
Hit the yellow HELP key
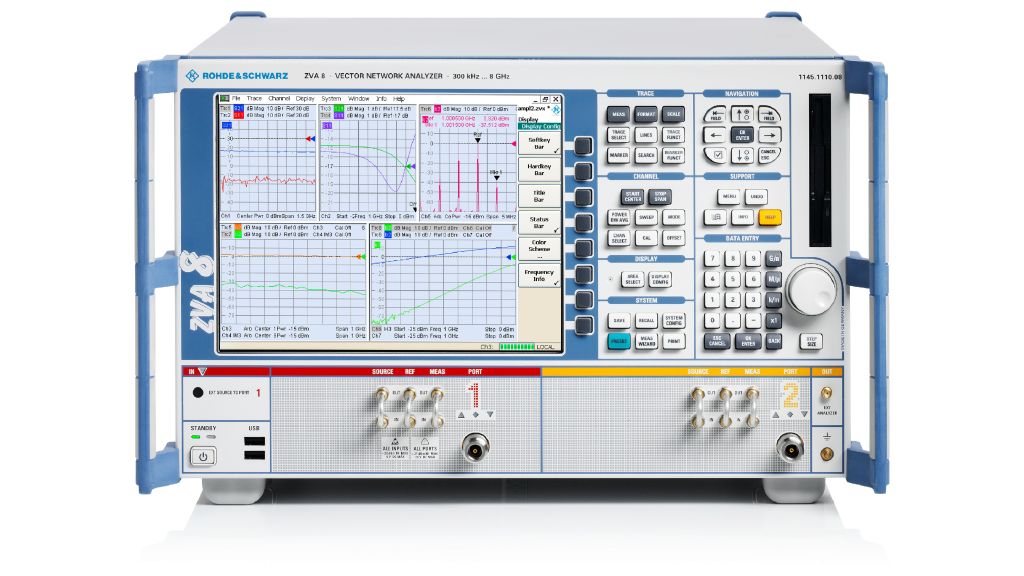pyautogui.click(x=770, y=217)
